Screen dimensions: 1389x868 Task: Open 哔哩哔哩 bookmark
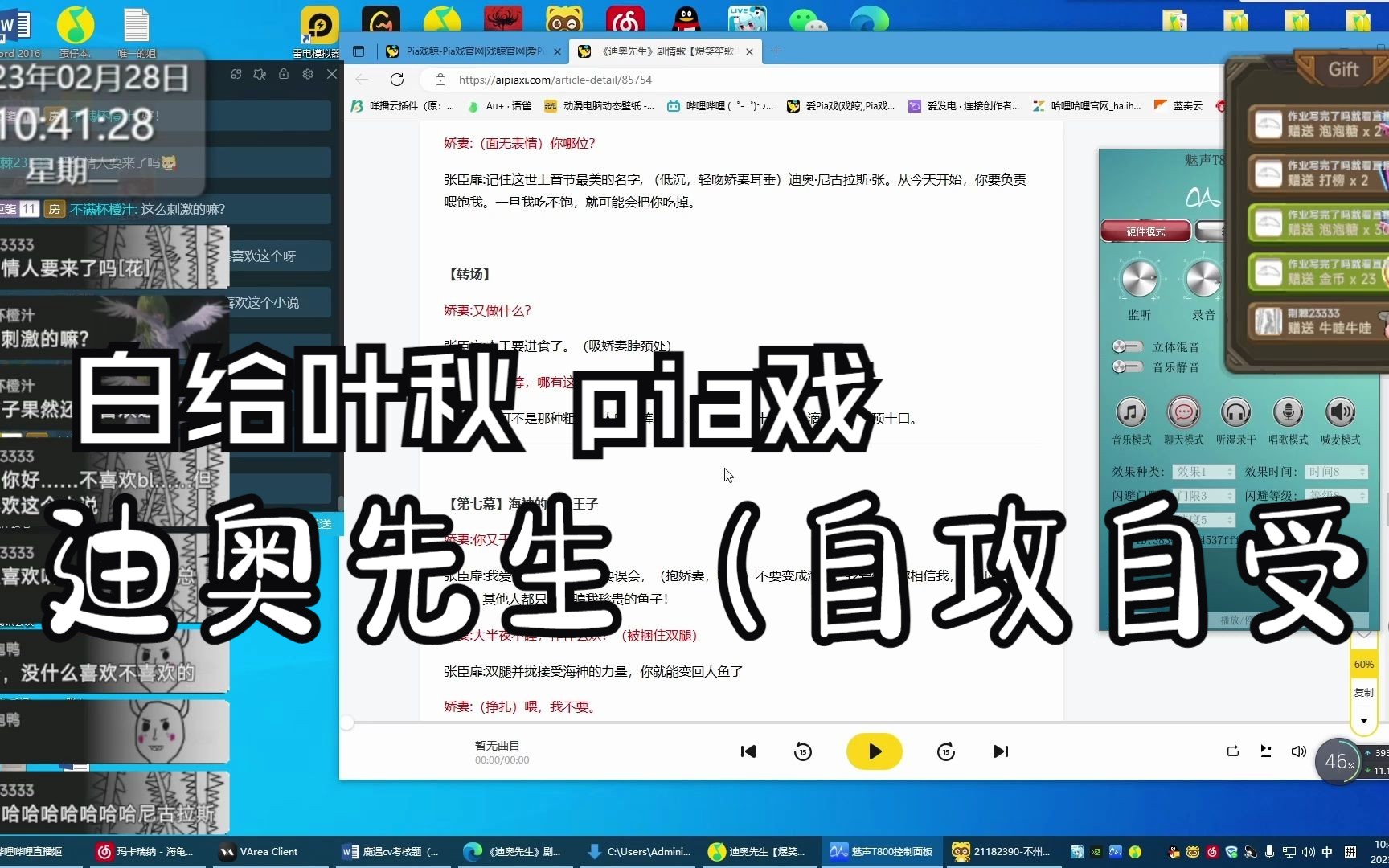[721, 105]
